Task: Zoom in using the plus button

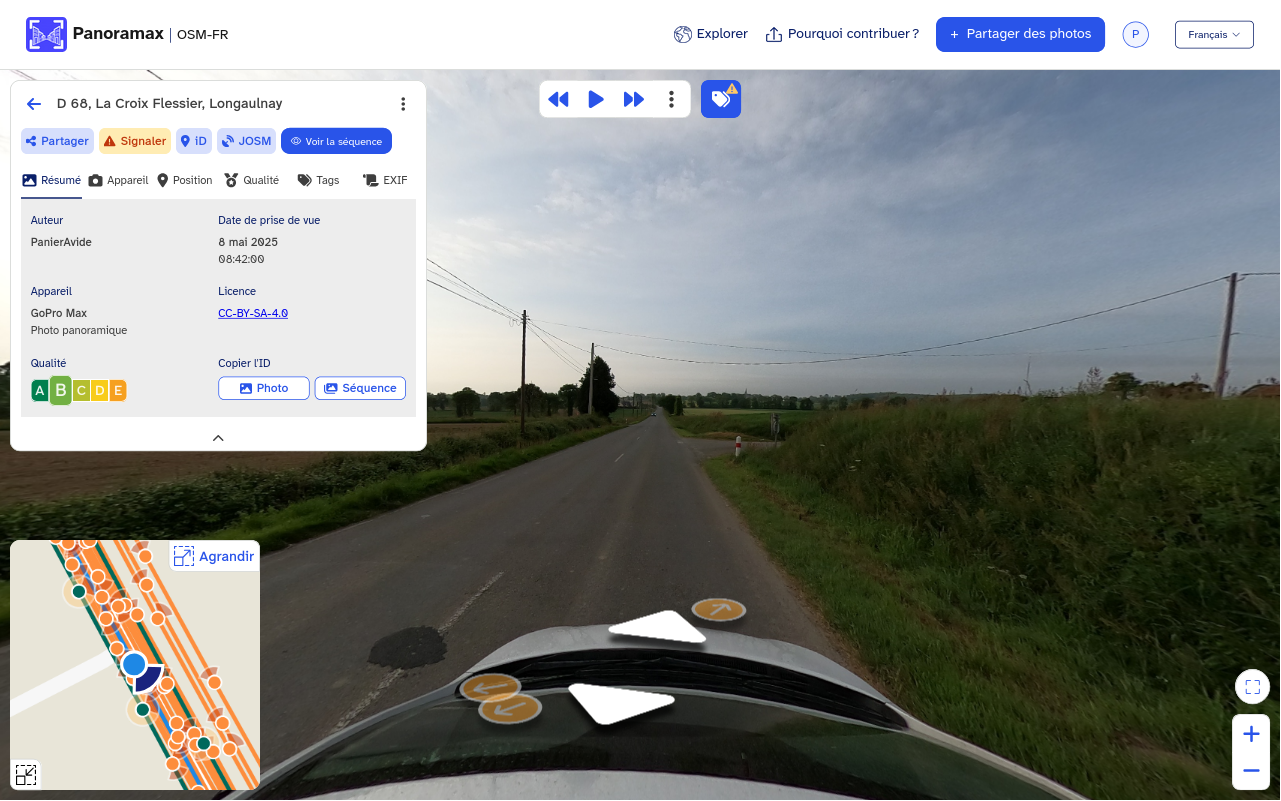Action: 1251,735
